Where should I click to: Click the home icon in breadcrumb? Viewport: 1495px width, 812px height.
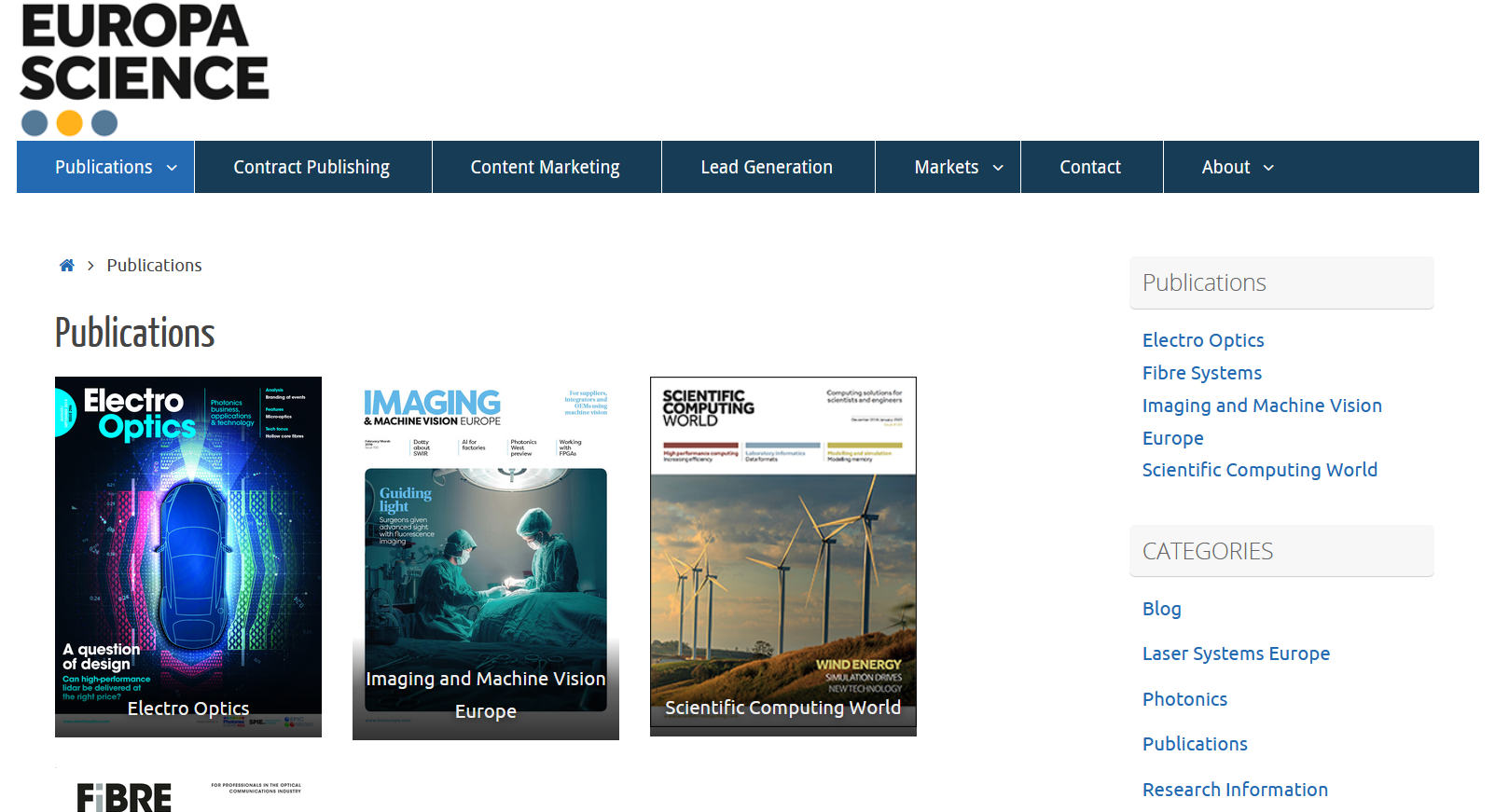click(x=66, y=266)
